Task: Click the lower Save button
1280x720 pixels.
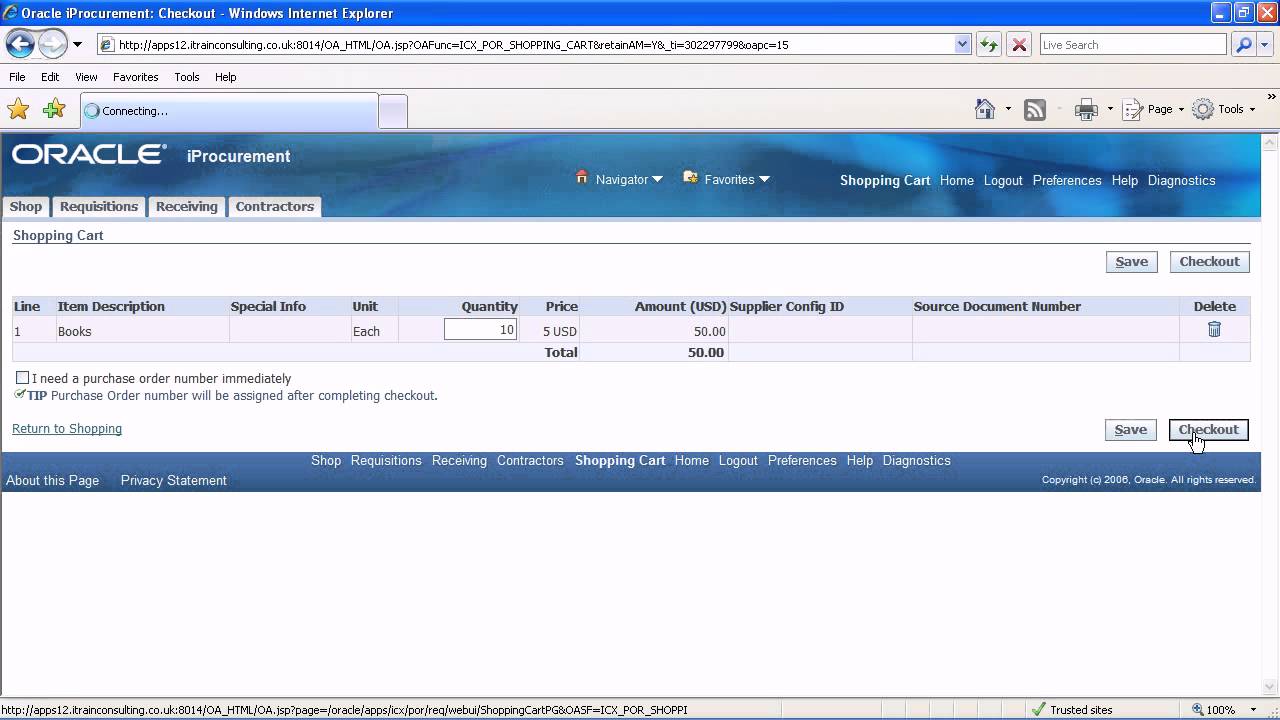Action: point(1131,430)
